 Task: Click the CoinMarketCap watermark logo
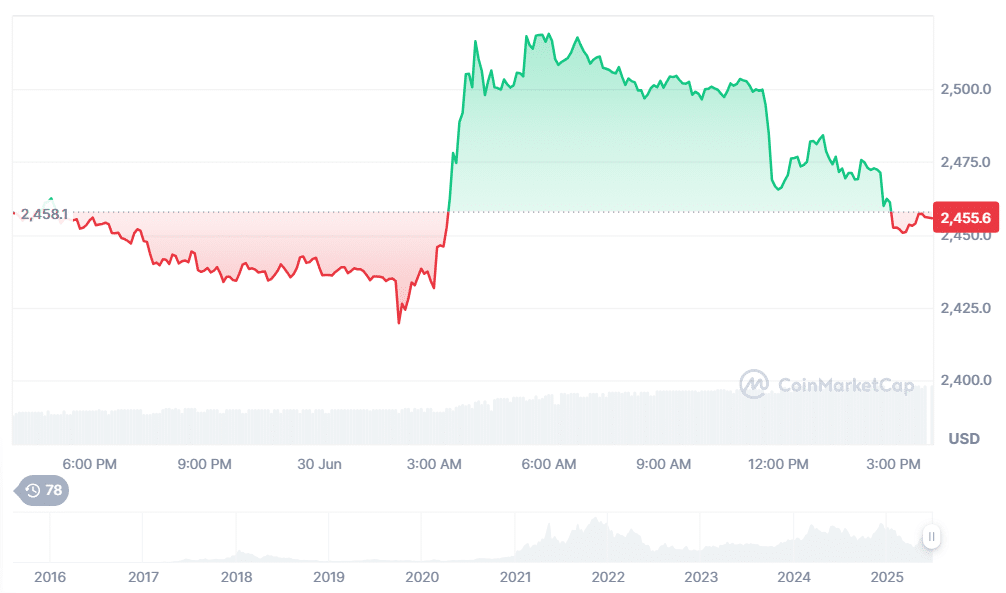pos(827,384)
